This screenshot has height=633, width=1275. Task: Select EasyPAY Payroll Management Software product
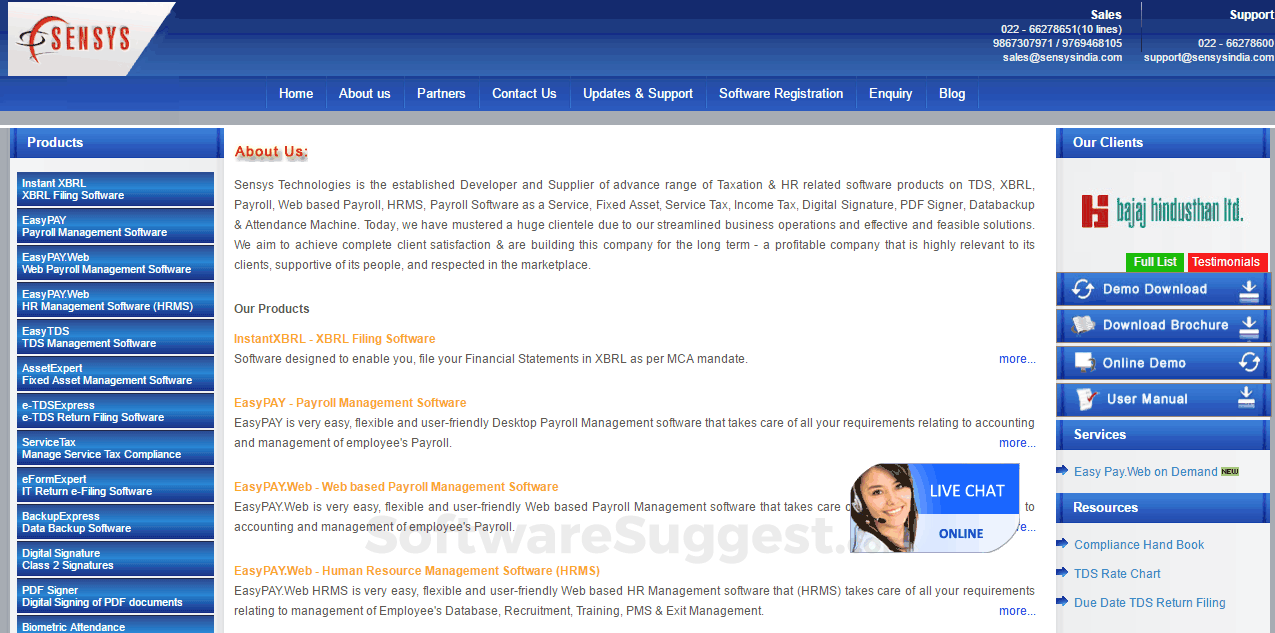pos(115,226)
